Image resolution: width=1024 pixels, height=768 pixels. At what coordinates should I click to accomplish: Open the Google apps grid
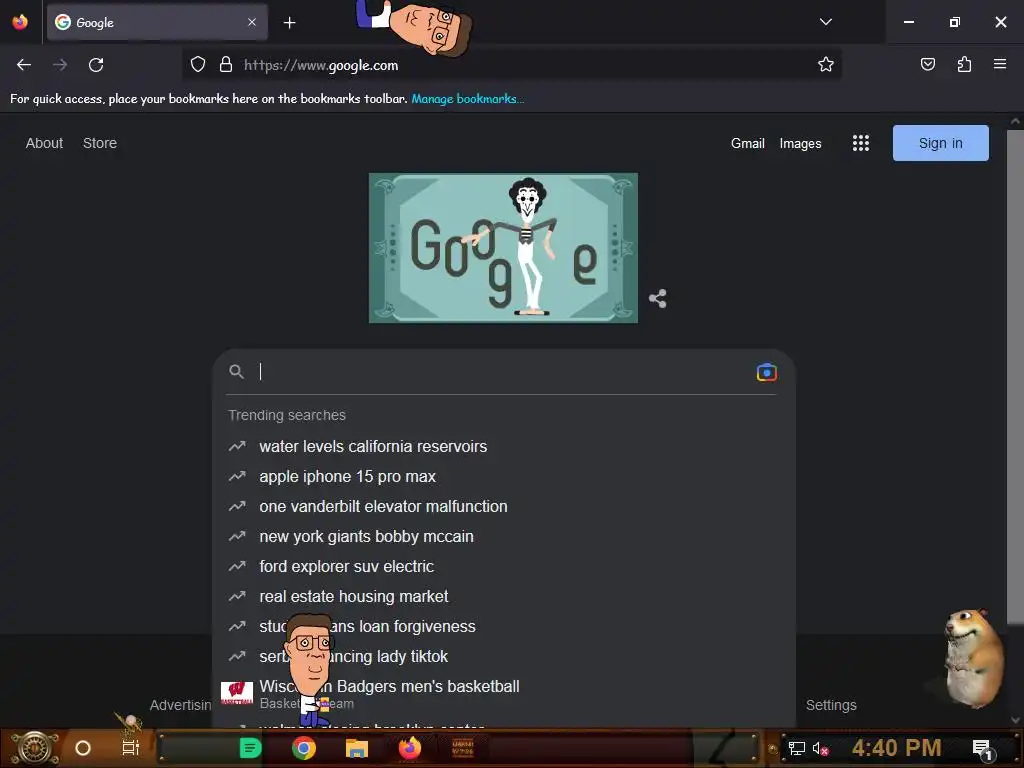(861, 143)
